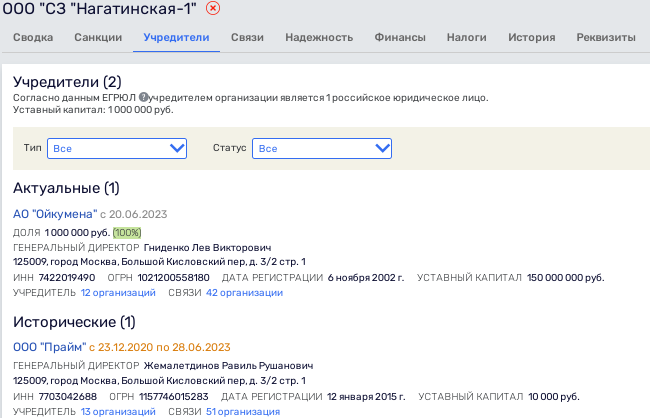The width and height of the screenshot is (650, 418).
Task: Open the 12 организаций link under Ойкумена
Action: [118, 293]
